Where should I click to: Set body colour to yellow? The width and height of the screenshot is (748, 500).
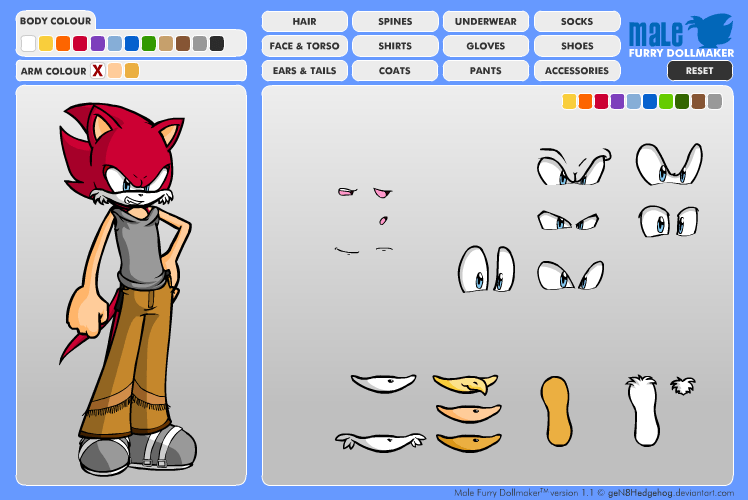coord(46,43)
